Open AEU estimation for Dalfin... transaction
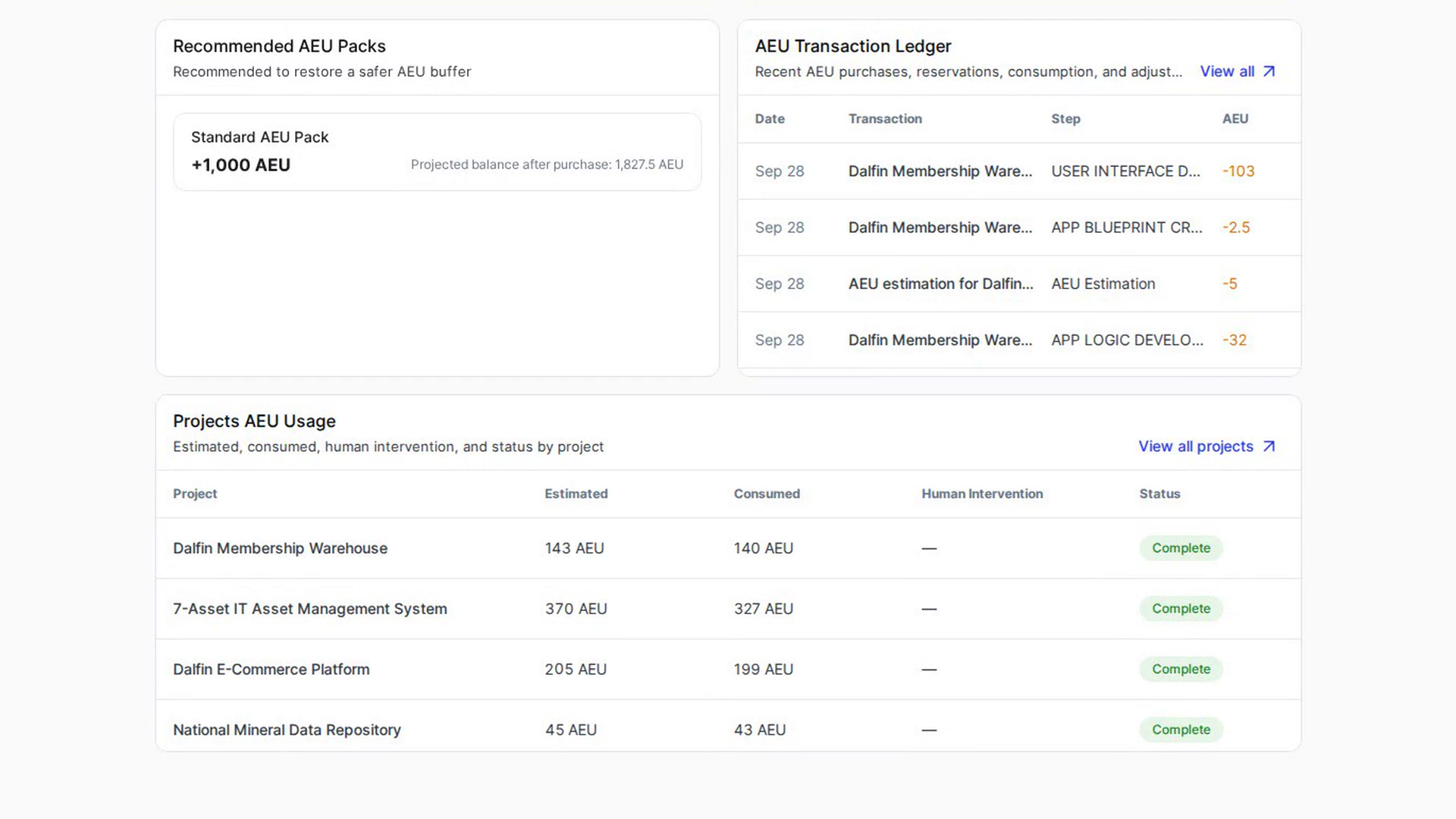The width and height of the screenshot is (1456, 819). point(940,284)
